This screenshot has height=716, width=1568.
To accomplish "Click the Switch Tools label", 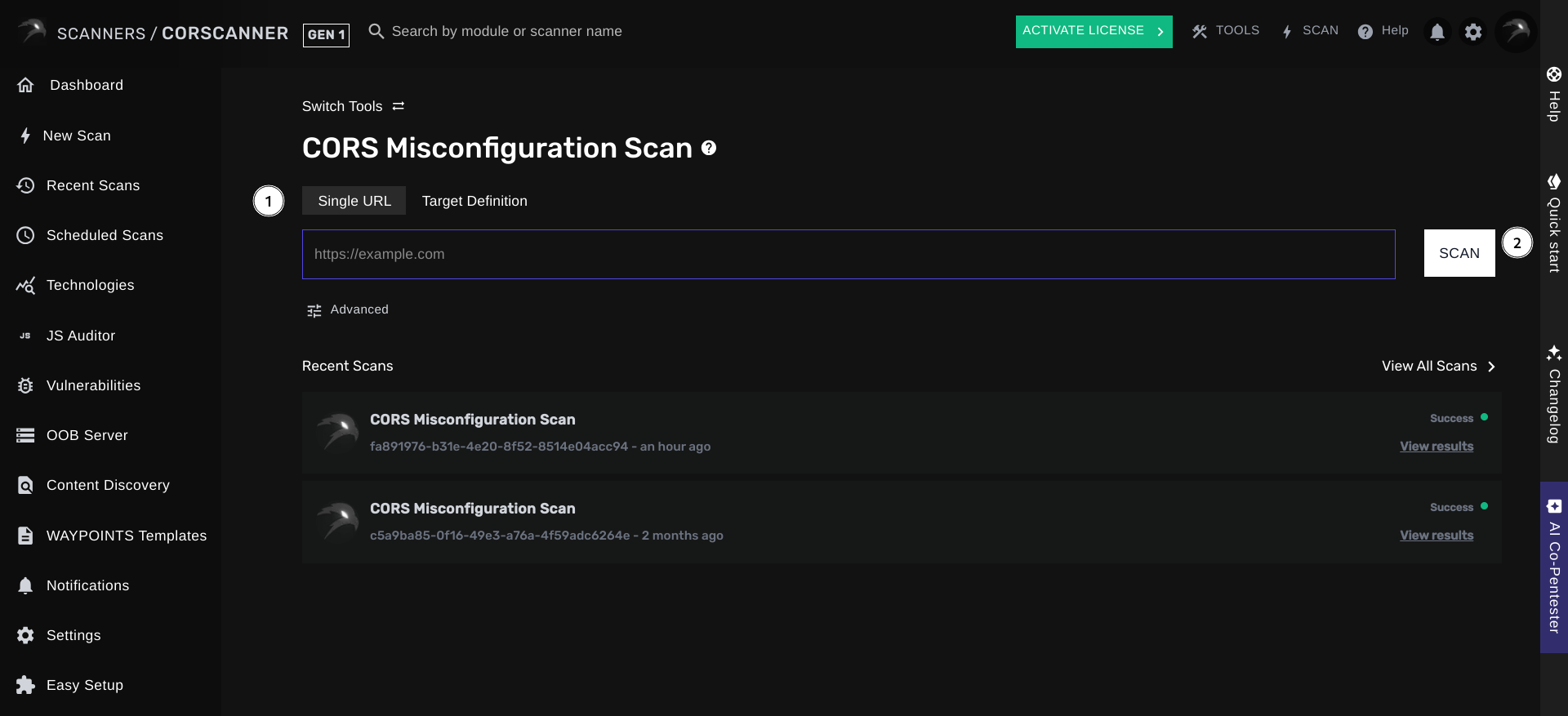I will 342,106.
